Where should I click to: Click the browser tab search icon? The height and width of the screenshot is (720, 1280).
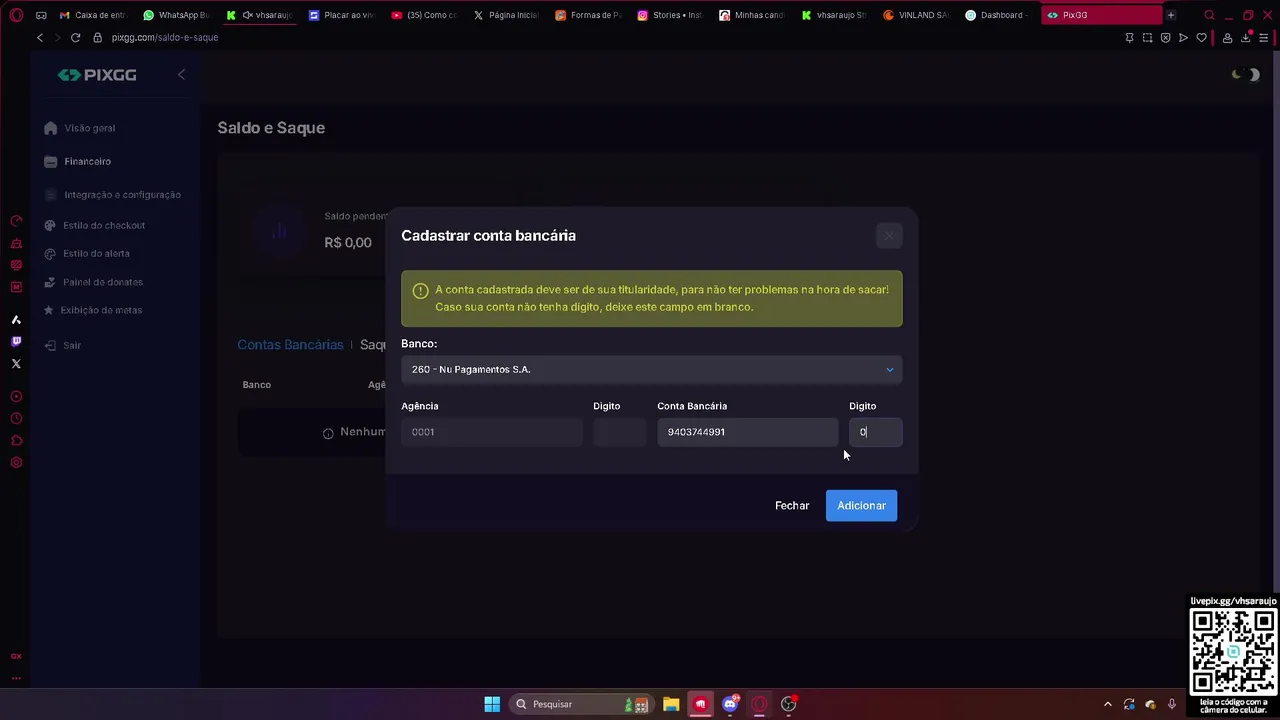coord(1209,15)
